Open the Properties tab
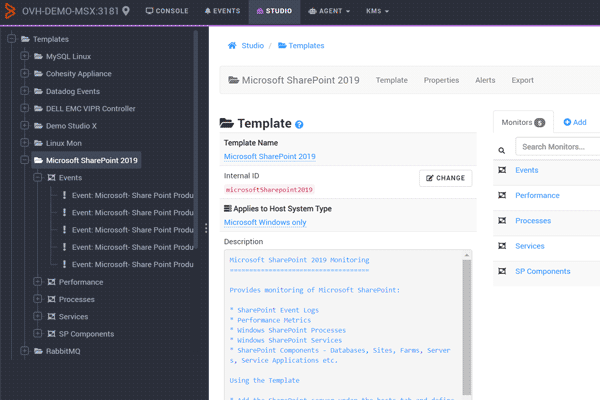The width and height of the screenshot is (600, 400). coord(441,80)
